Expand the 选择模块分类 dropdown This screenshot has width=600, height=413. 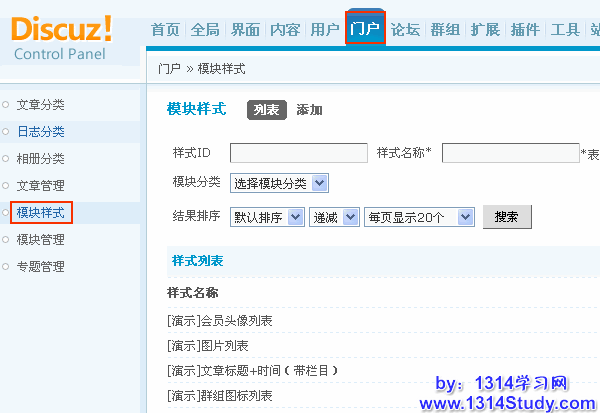[279, 183]
